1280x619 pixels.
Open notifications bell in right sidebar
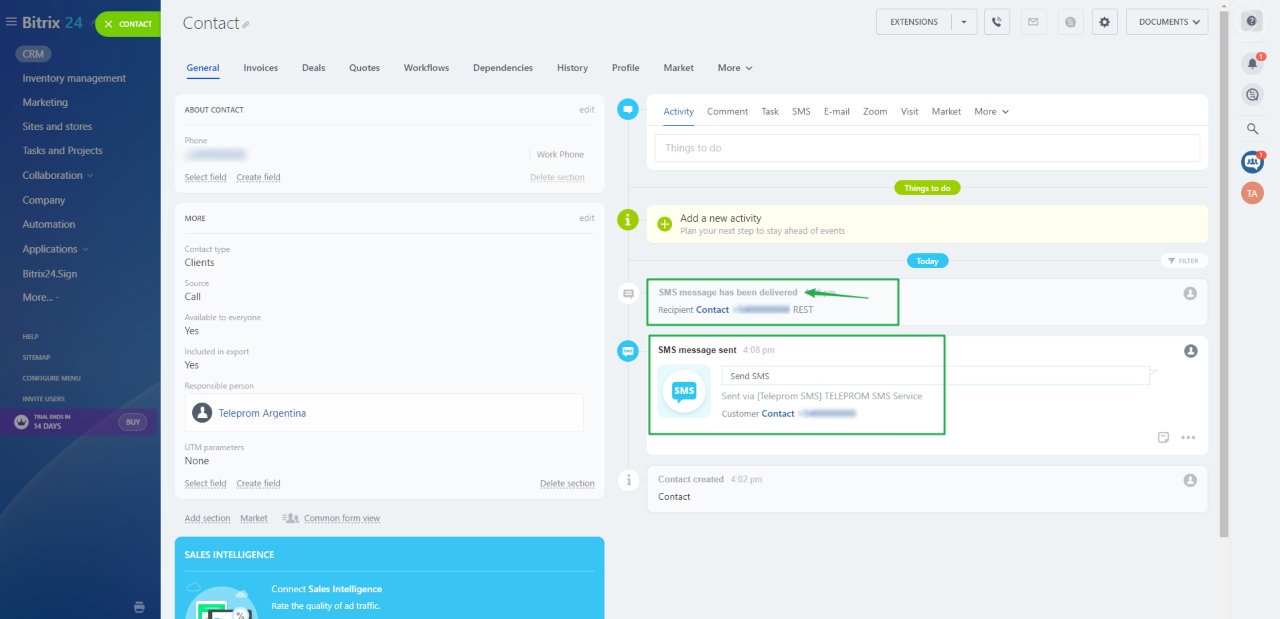coord(1252,64)
